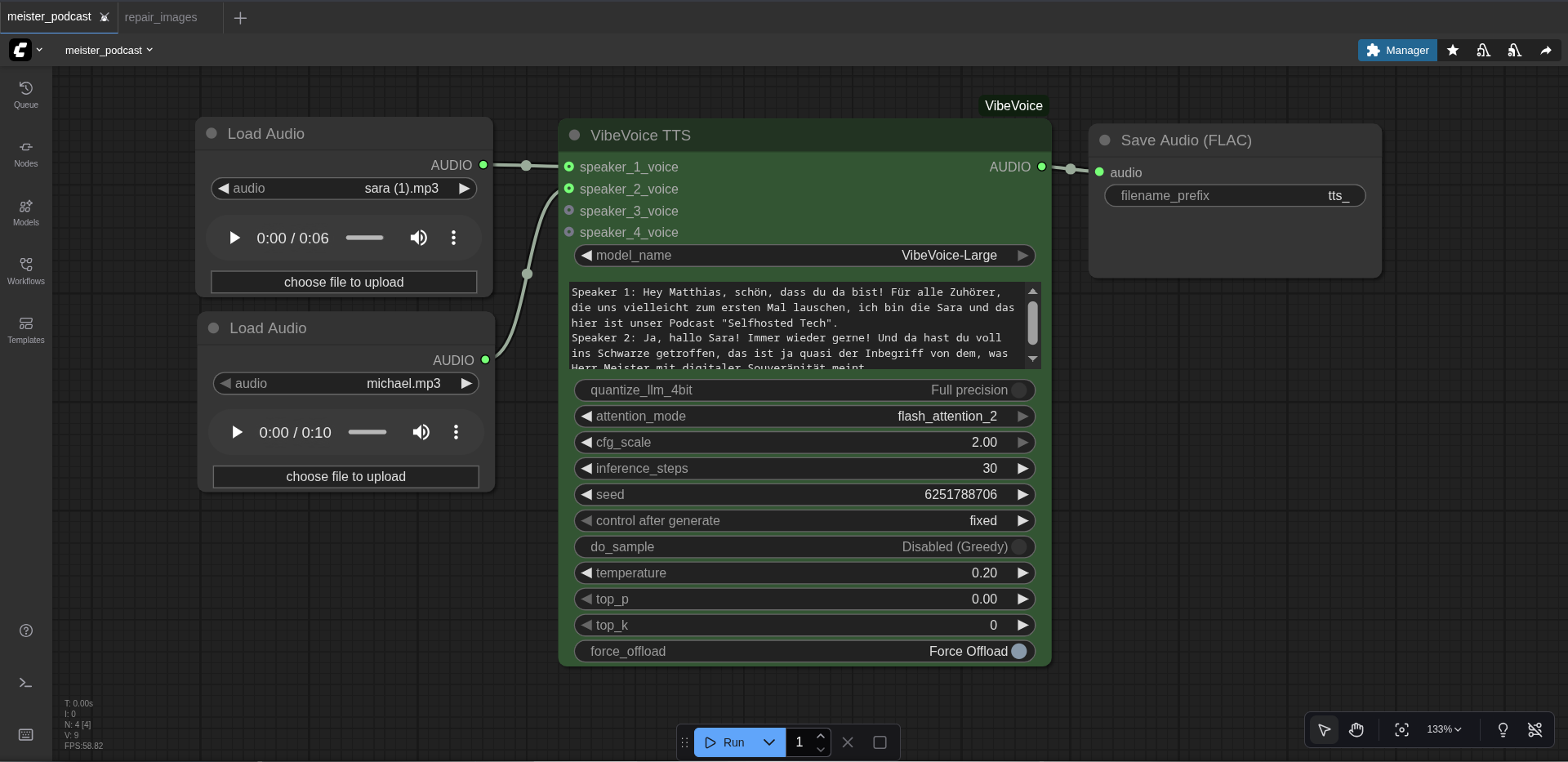Toggle quantize_llm_4bit switch
This screenshot has height=762, width=1568.
(1018, 390)
